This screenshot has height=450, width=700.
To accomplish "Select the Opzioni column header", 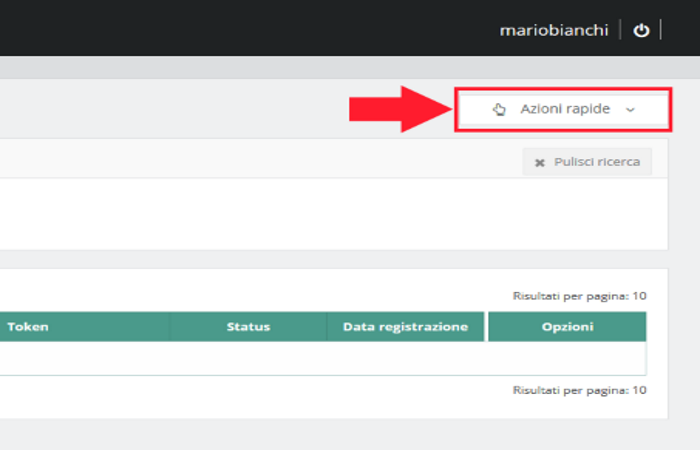I will [x=567, y=327].
